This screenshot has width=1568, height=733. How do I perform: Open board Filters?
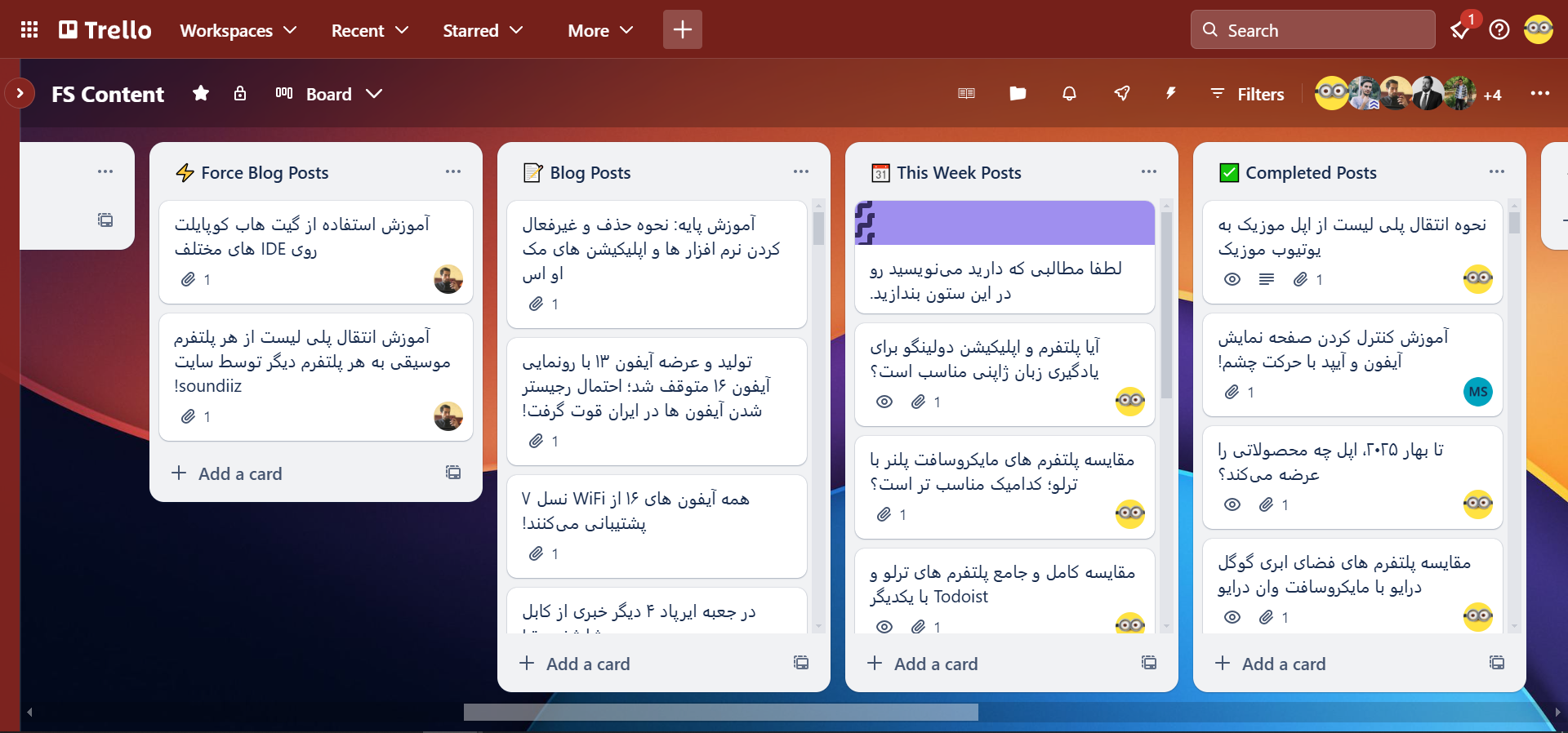pyautogui.click(x=1248, y=94)
